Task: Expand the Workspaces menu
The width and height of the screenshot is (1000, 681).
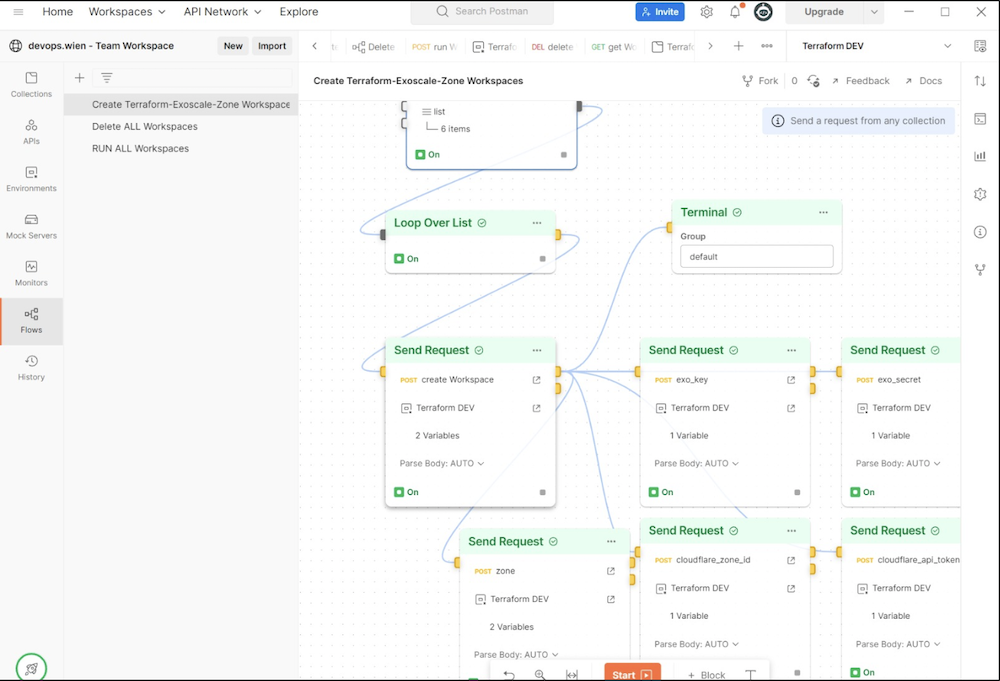Action: point(127,11)
